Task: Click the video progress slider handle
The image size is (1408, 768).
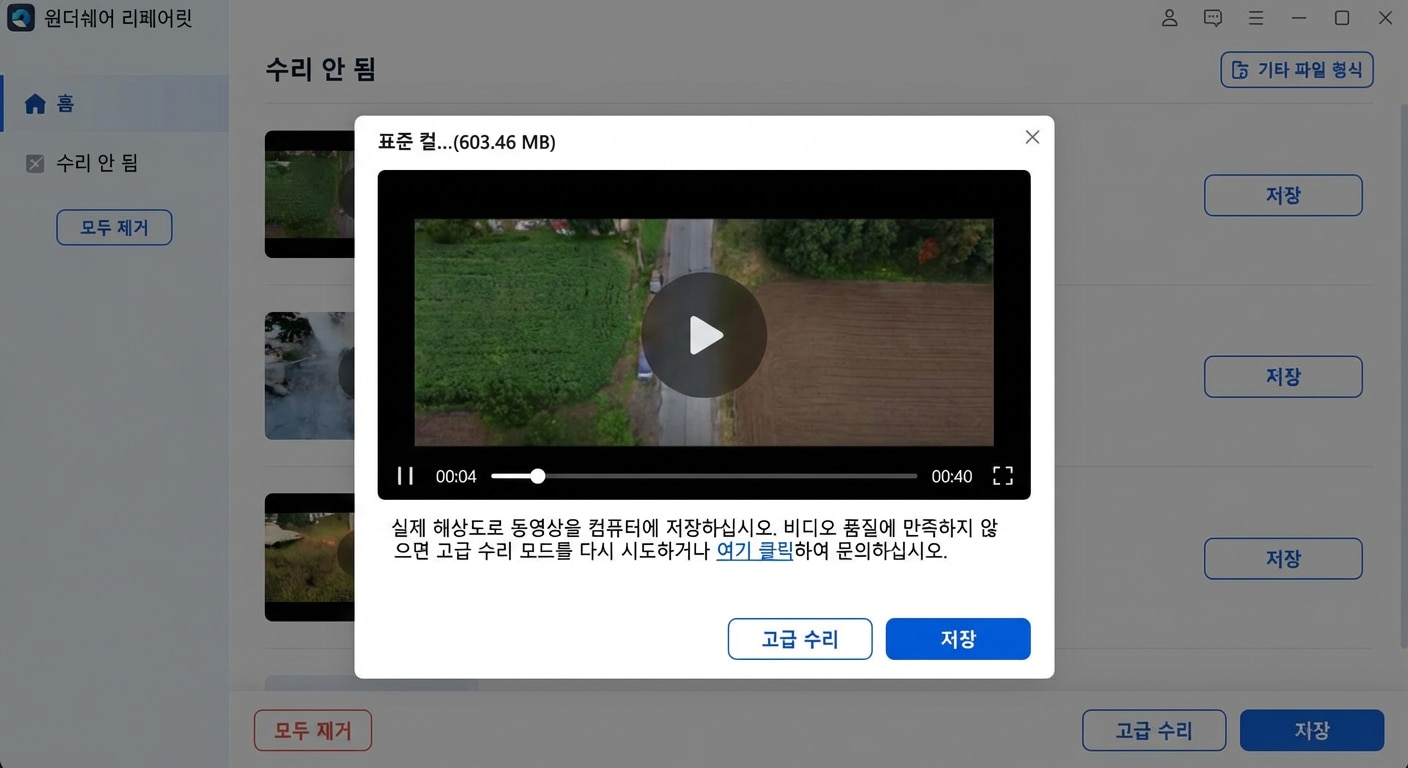Action: coord(537,476)
